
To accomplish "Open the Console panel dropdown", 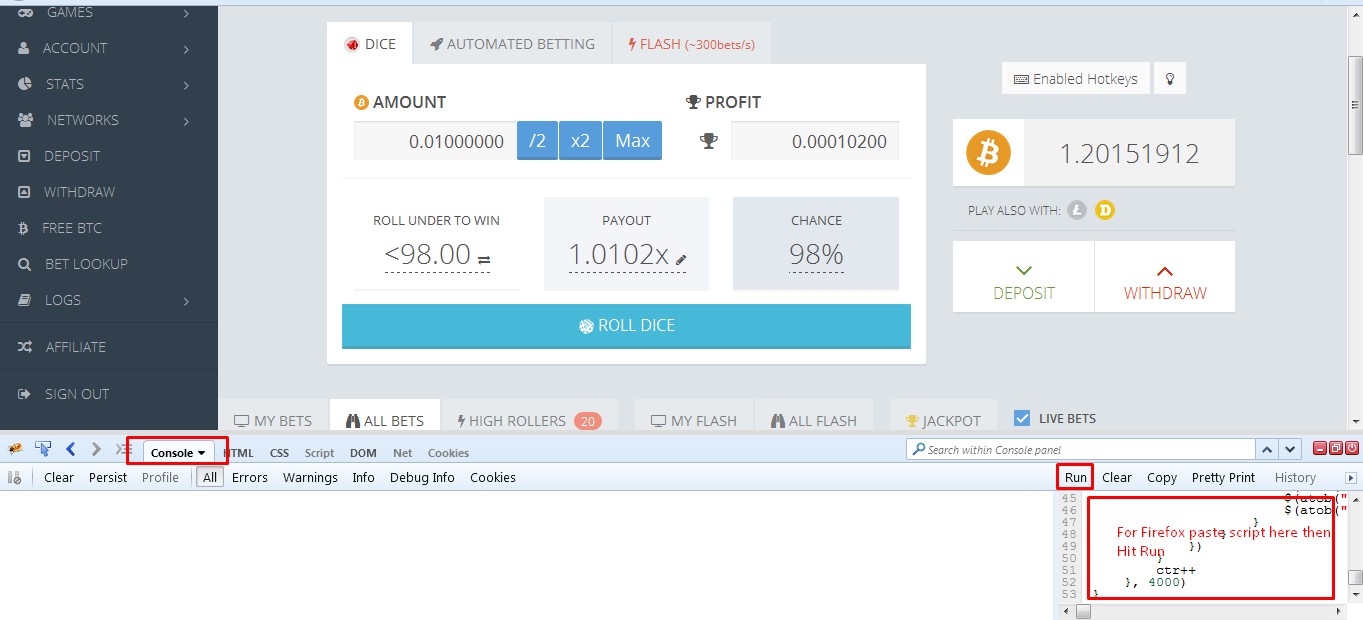I will click(x=177, y=452).
